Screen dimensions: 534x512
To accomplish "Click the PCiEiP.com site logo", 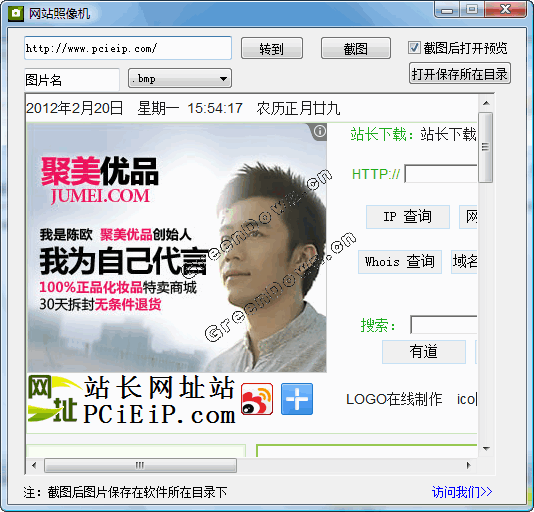I will 131,399.
